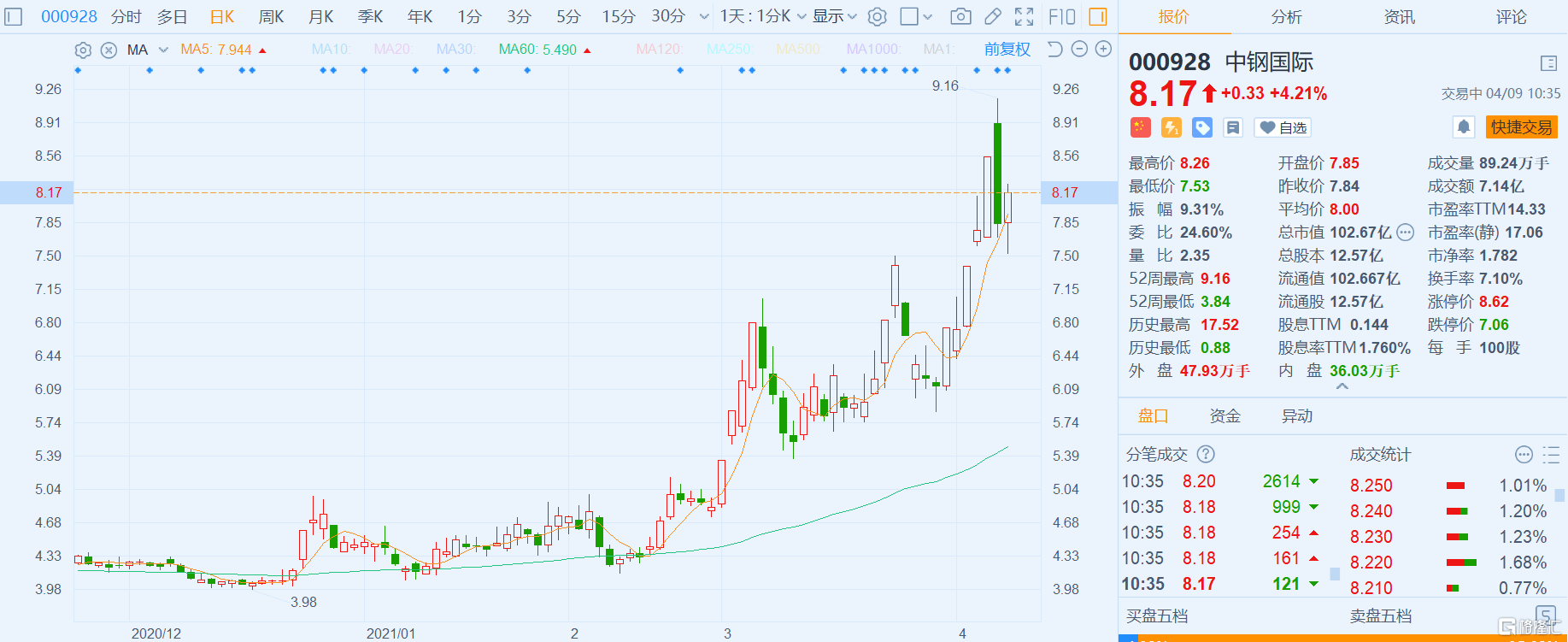The width and height of the screenshot is (1568, 642).
Task: Zoom out the chart with the minus icon
Action: click(x=1079, y=49)
